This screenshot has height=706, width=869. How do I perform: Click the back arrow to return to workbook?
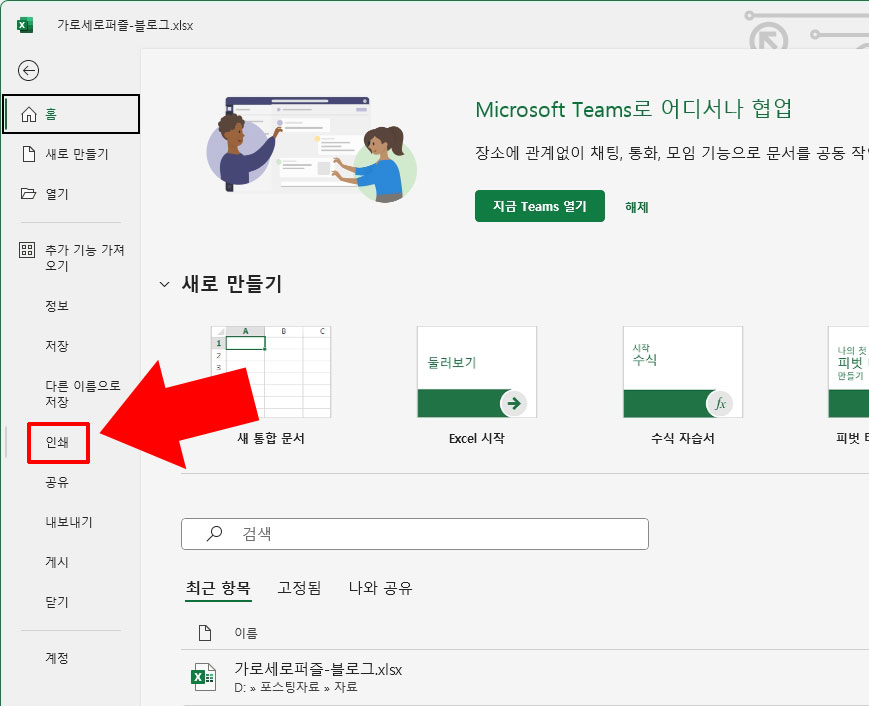pos(29,70)
